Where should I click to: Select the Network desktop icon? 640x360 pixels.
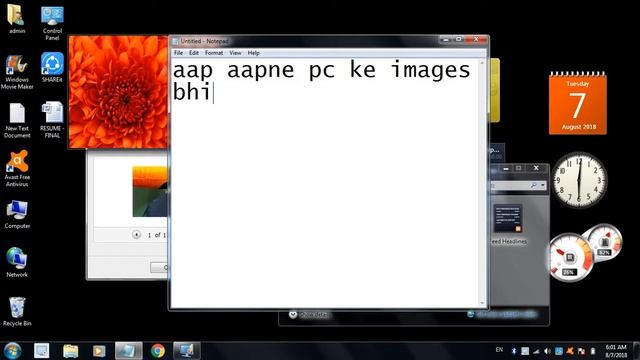pyautogui.click(x=17, y=262)
